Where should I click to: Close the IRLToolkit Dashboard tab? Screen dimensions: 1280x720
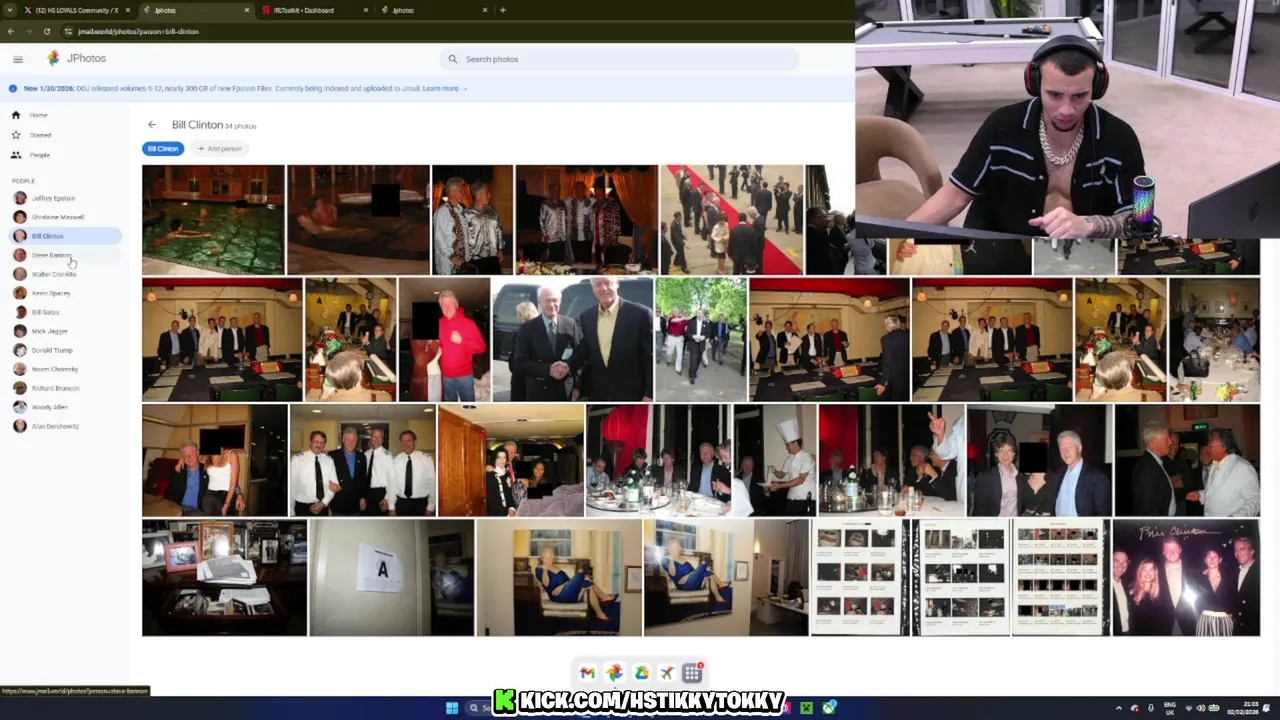[x=365, y=10]
